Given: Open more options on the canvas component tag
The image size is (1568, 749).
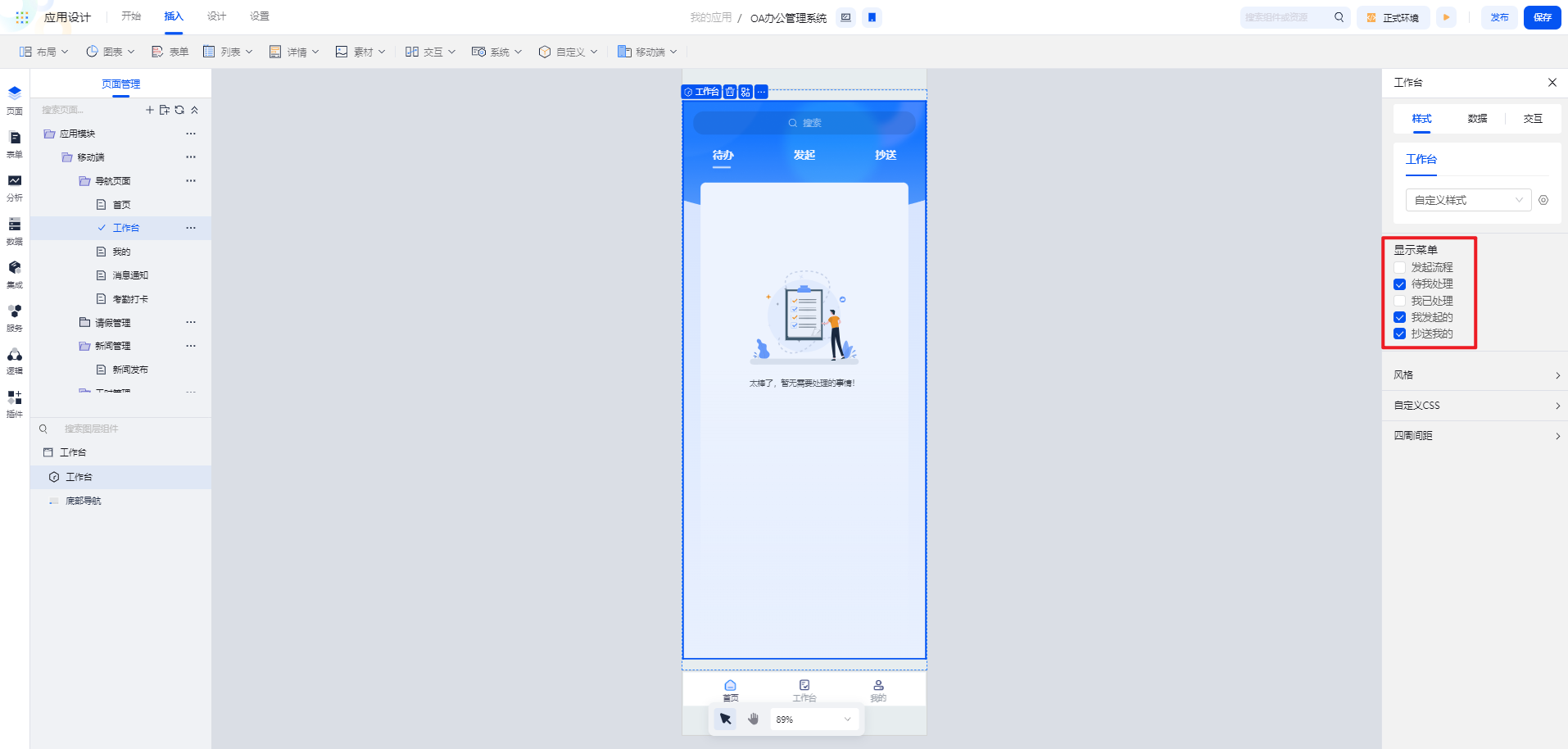Looking at the screenshot, I should coord(762,92).
